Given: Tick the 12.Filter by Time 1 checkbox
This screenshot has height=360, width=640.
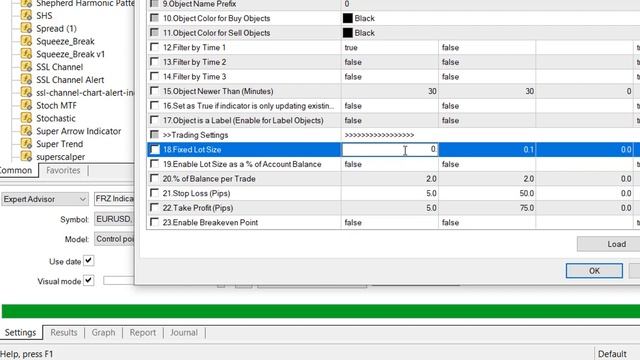Looking at the screenshot, I should 154,47.
